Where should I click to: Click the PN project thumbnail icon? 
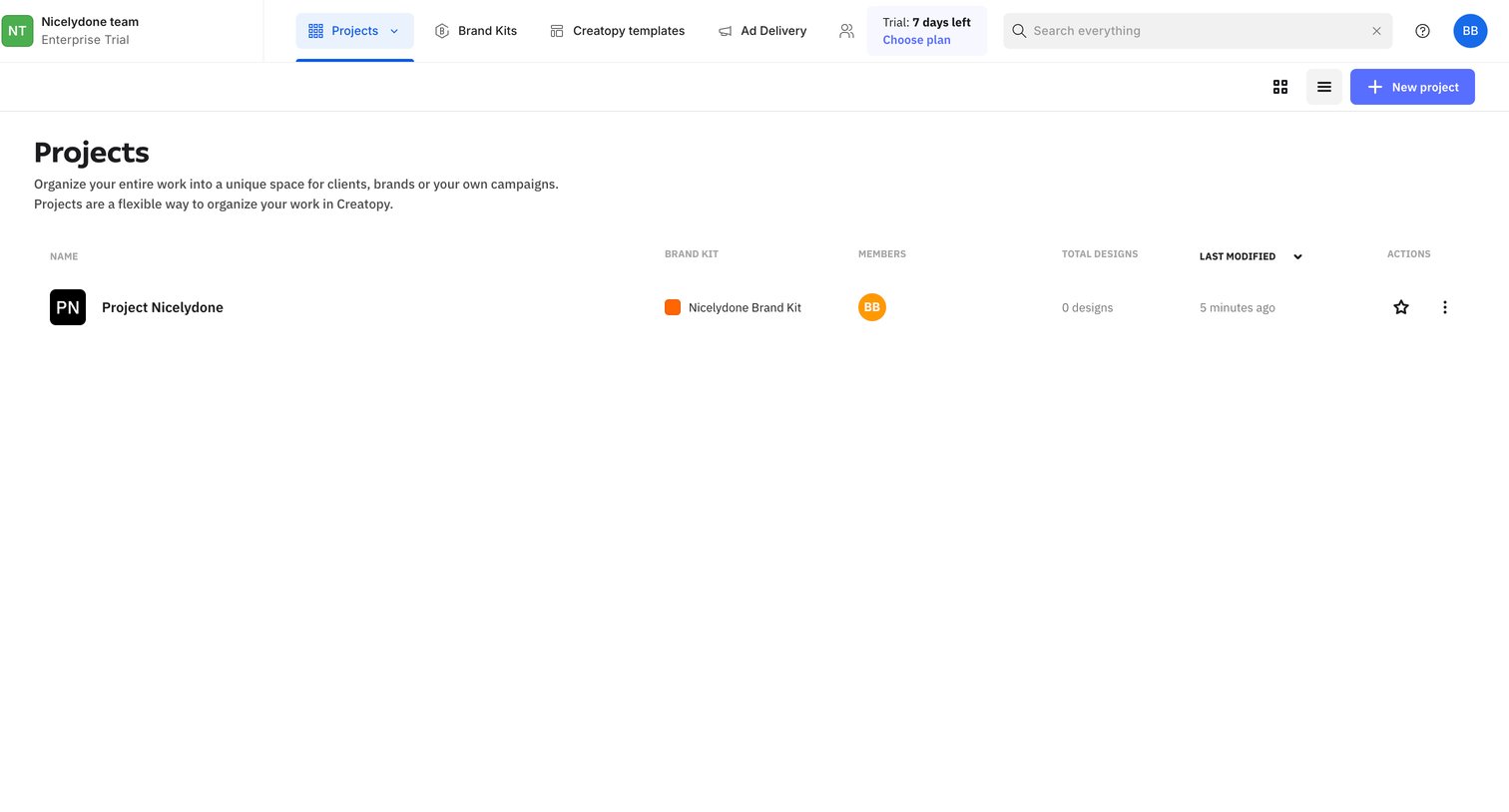(68, 307)
